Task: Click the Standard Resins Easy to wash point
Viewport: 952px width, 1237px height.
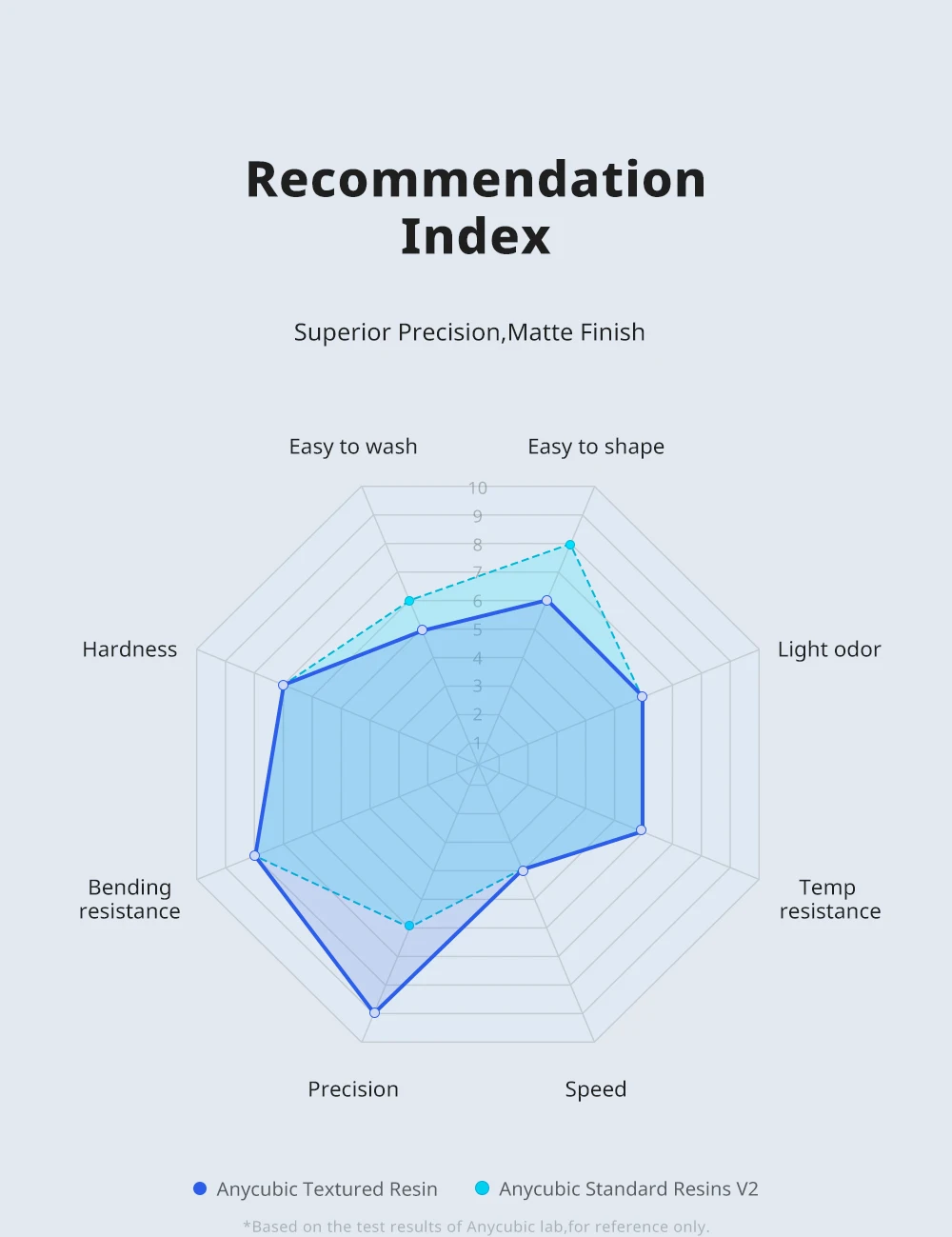Action: (x=409, y=601)
